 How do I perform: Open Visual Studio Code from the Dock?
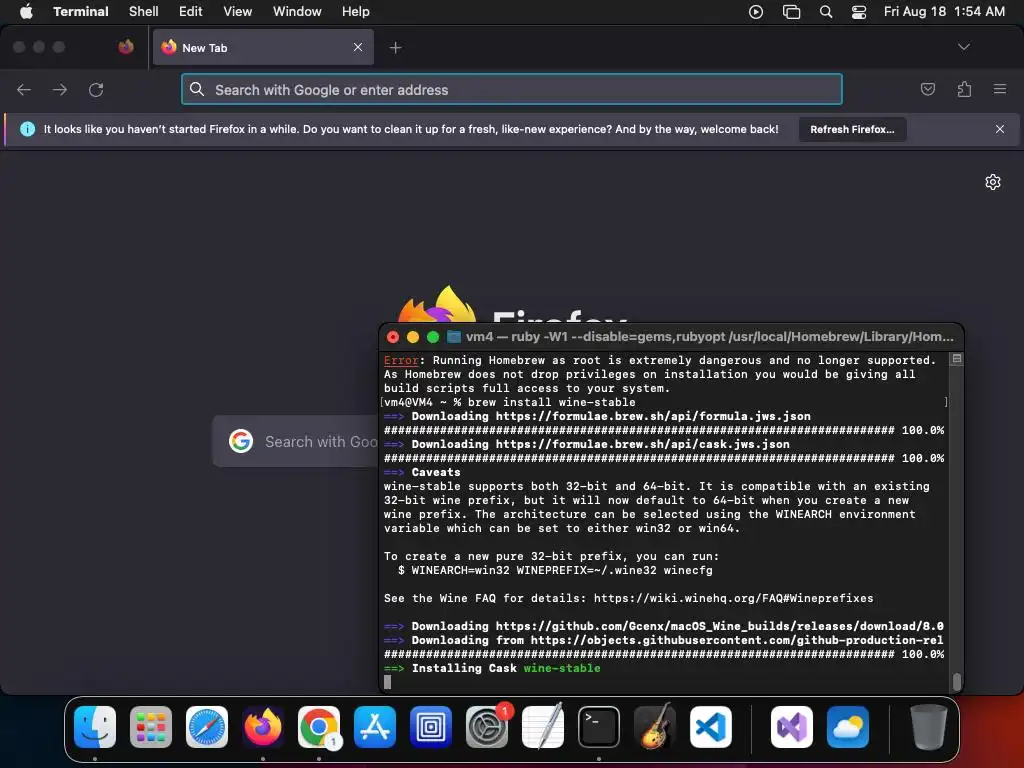click(x=711, y=726)
